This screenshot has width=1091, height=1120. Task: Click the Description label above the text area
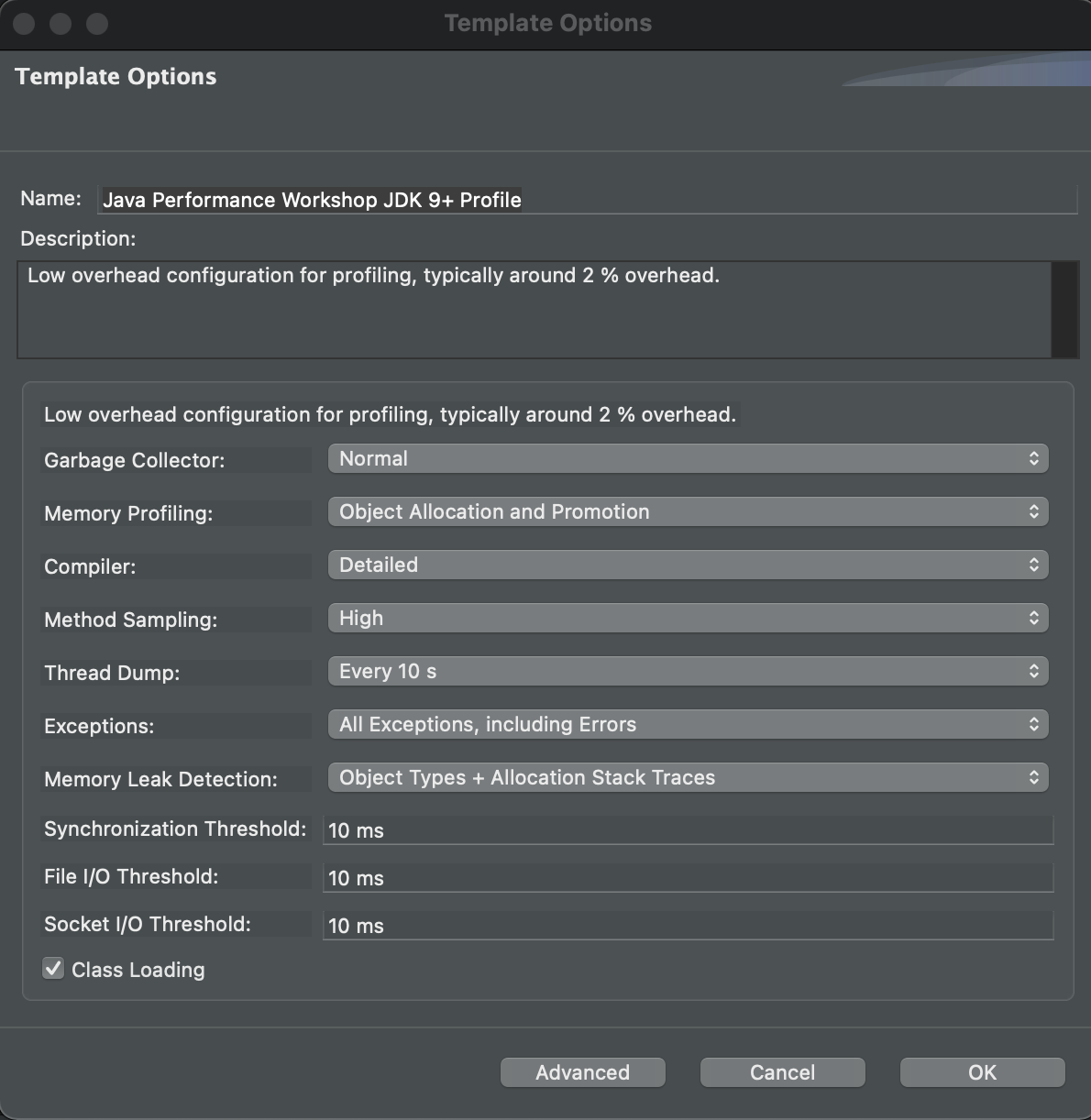[78, 238]
